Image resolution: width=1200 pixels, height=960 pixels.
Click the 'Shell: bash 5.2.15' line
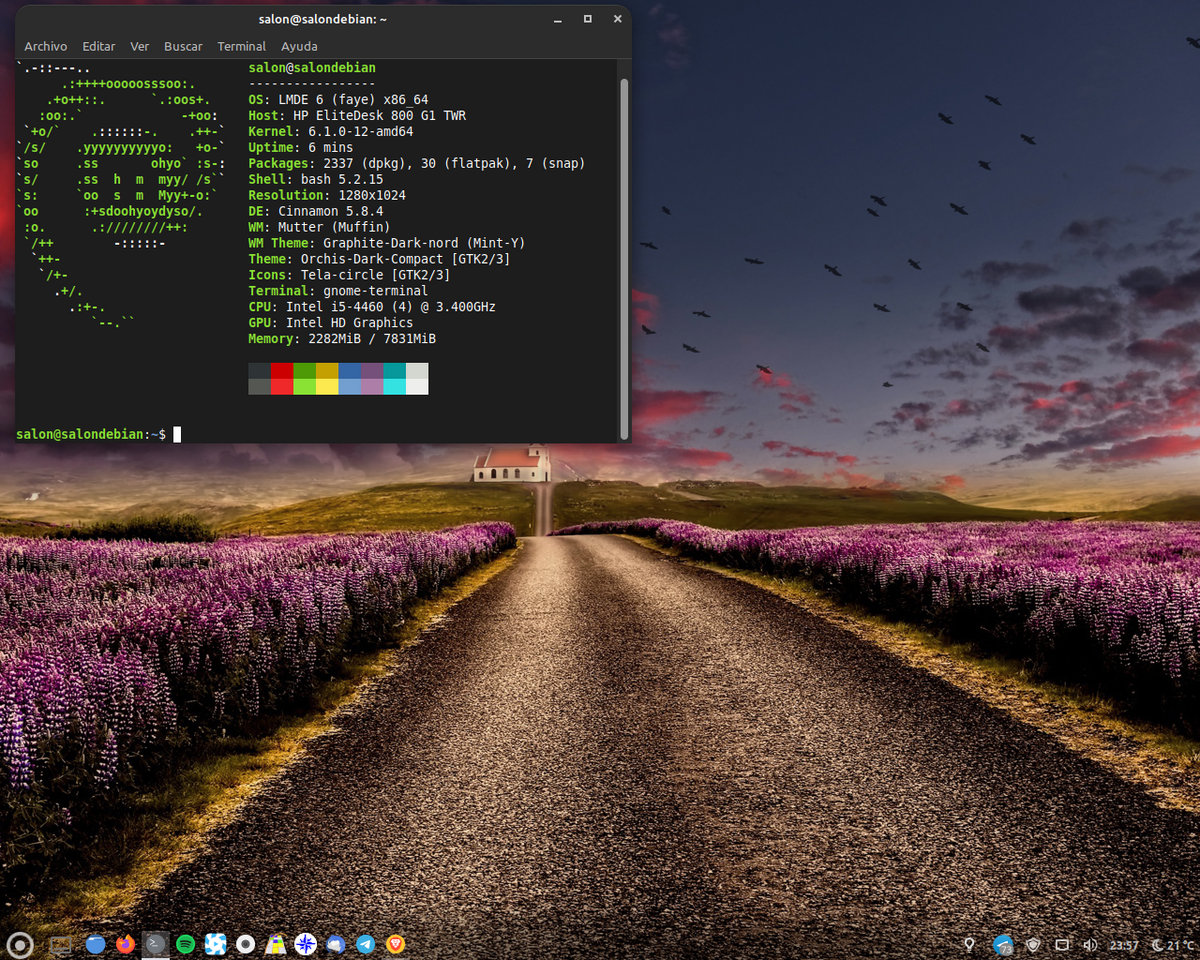click(x=316, y=179)
